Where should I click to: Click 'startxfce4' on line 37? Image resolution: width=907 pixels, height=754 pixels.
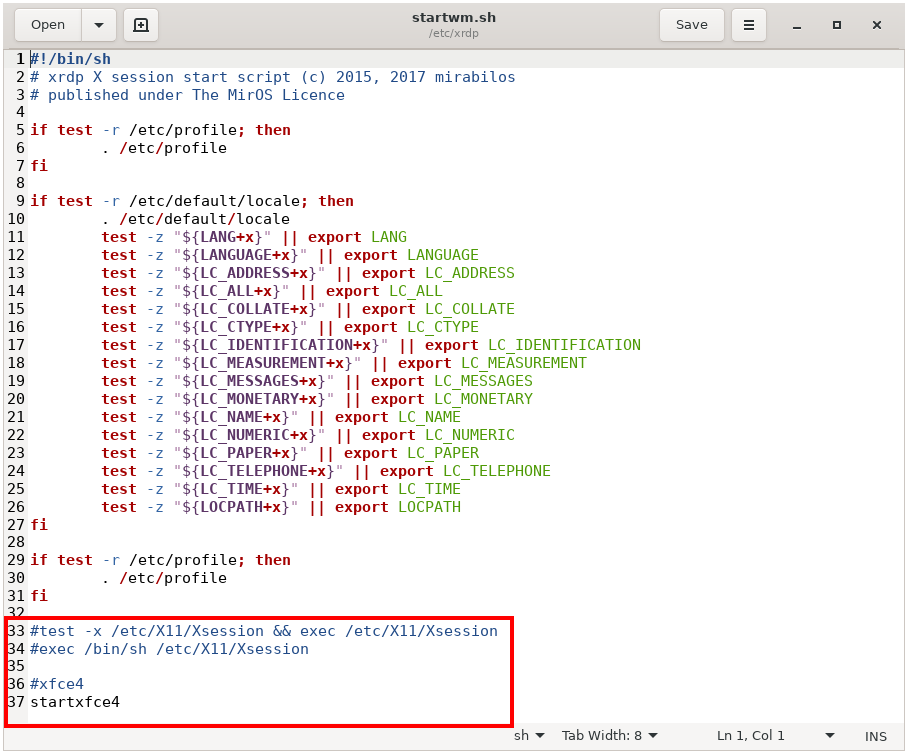[x=75, y=702]
